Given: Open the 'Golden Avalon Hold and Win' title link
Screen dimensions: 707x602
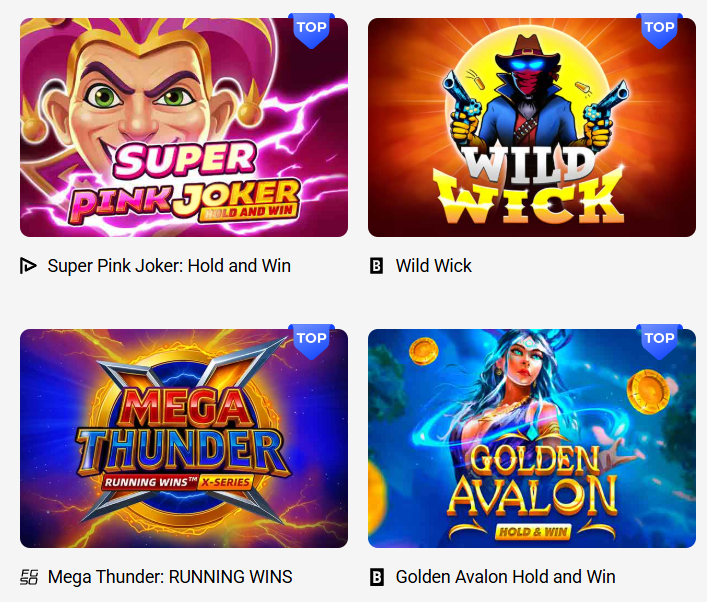Looking at the screenshot, I should 505,577.
